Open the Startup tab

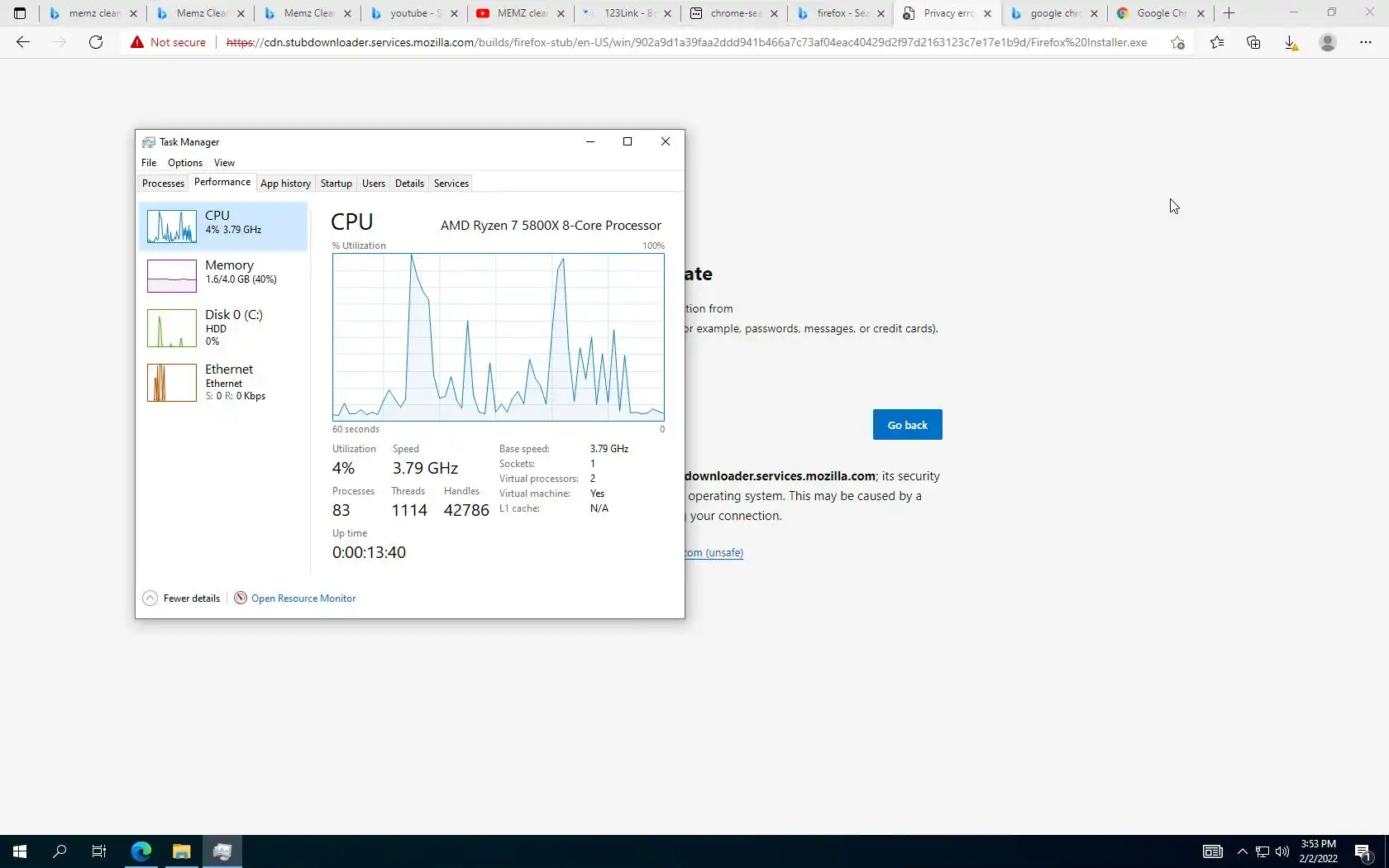click(336, 184)
